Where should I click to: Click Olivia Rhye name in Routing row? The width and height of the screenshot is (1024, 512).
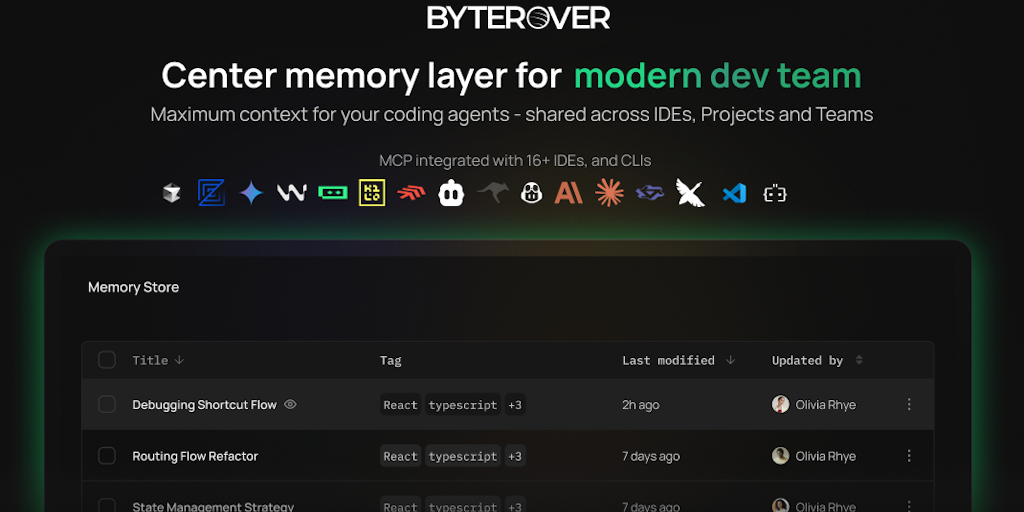(825, 456)
